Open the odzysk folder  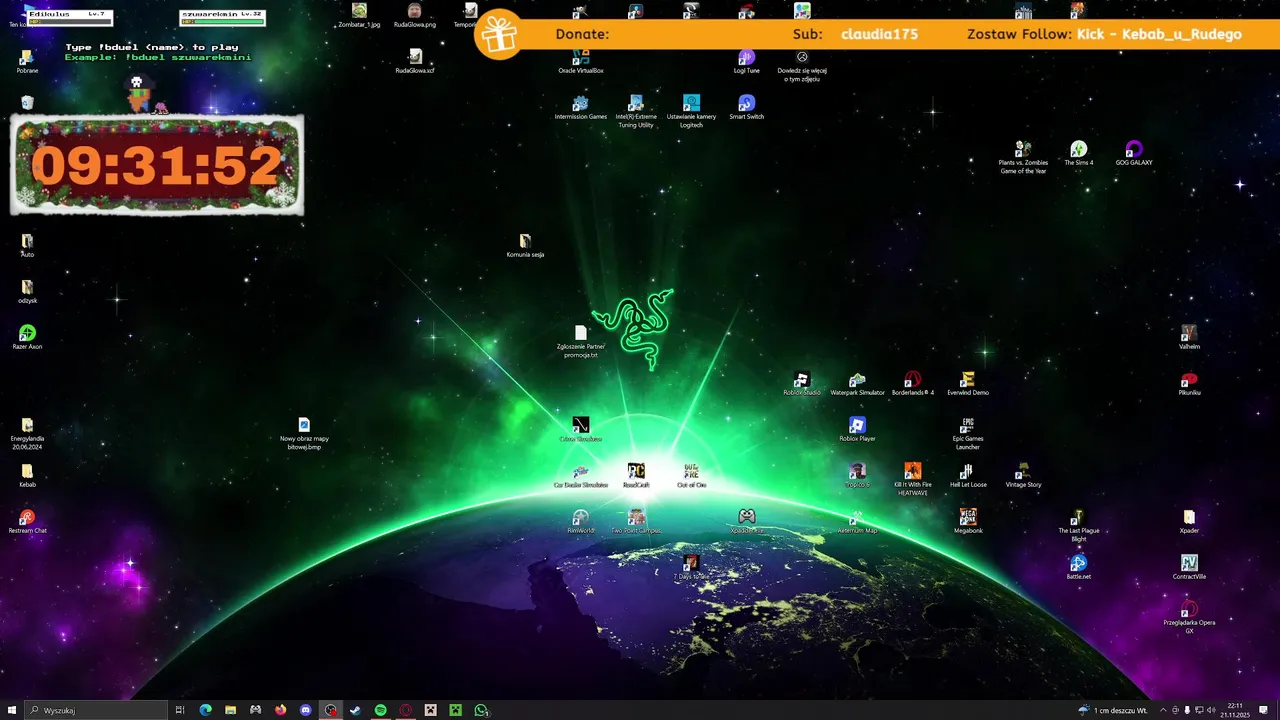click(27, 291)
